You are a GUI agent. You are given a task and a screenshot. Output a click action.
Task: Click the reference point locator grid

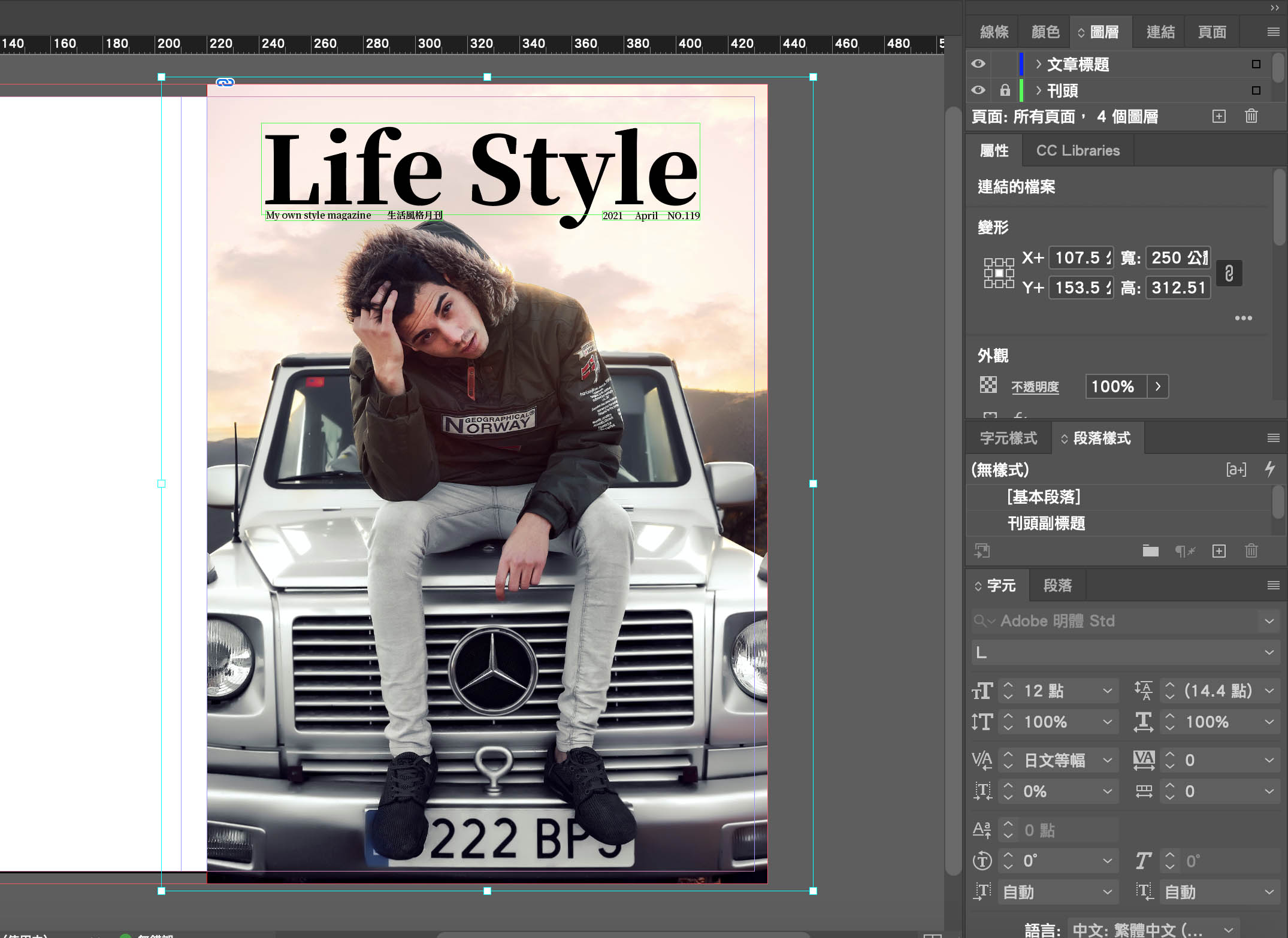(x=999, y=273)
